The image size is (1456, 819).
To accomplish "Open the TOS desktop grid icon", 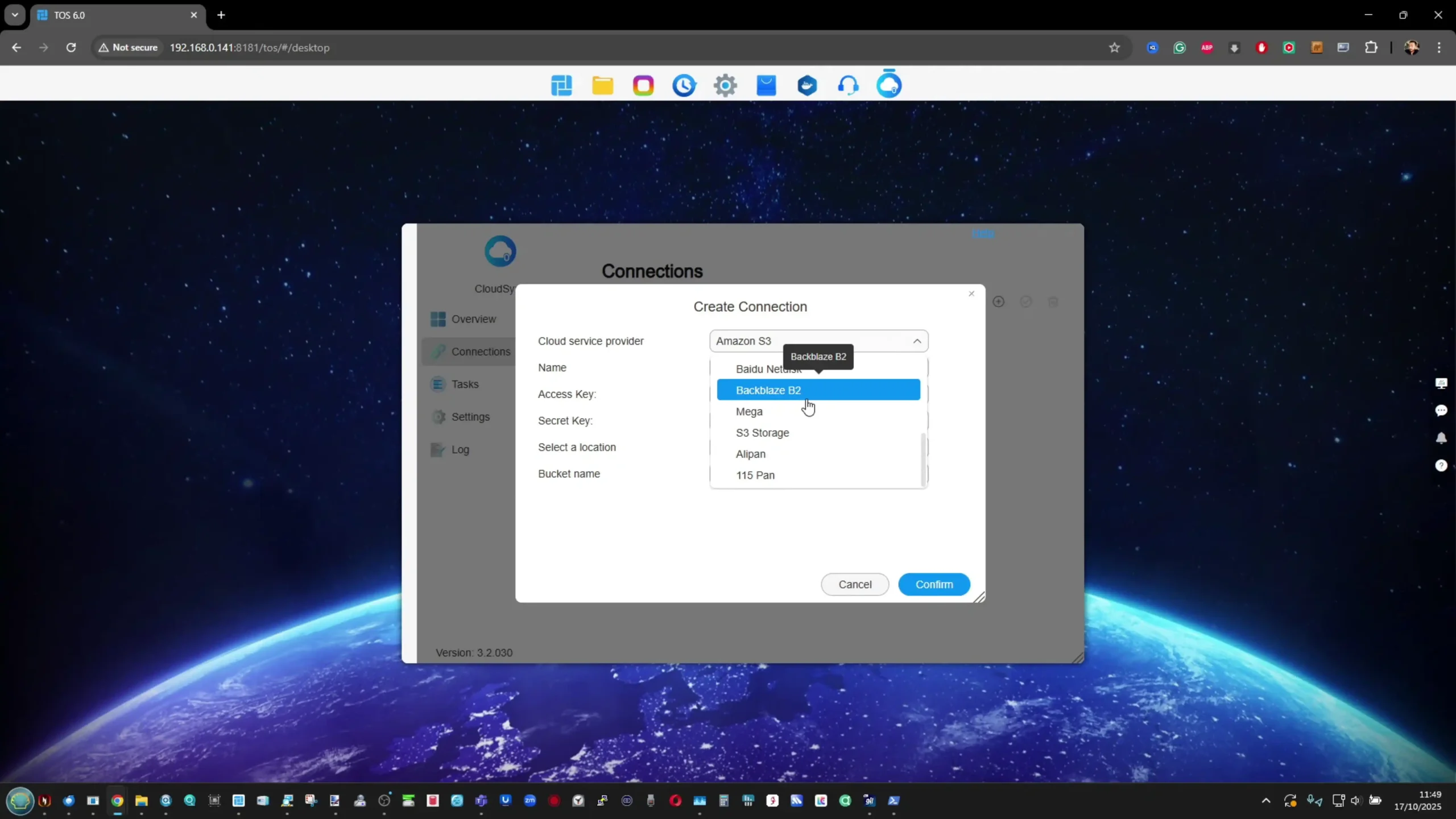I will [561, 85].
